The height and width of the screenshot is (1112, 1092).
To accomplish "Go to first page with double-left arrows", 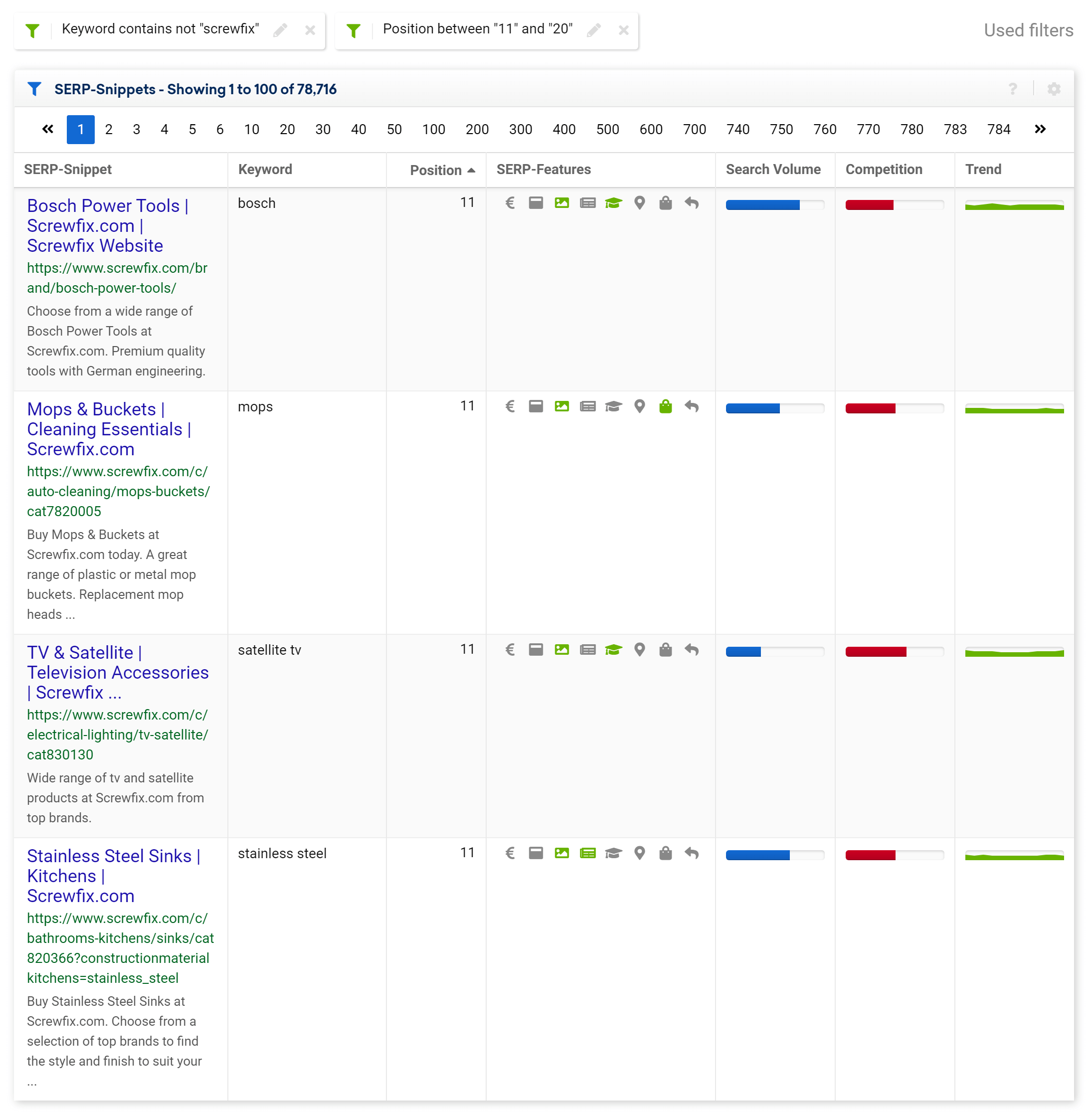I will point(48,129).
